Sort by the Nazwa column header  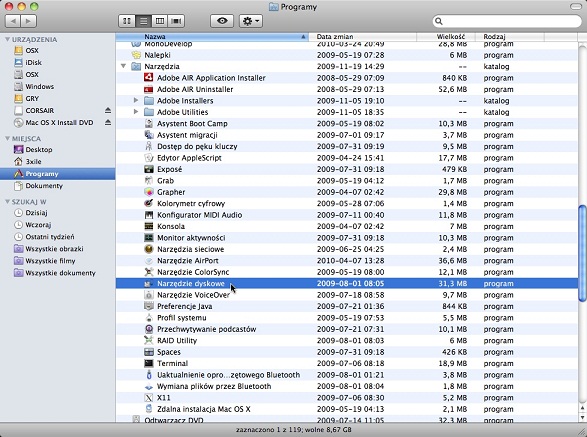click(212, 37)
